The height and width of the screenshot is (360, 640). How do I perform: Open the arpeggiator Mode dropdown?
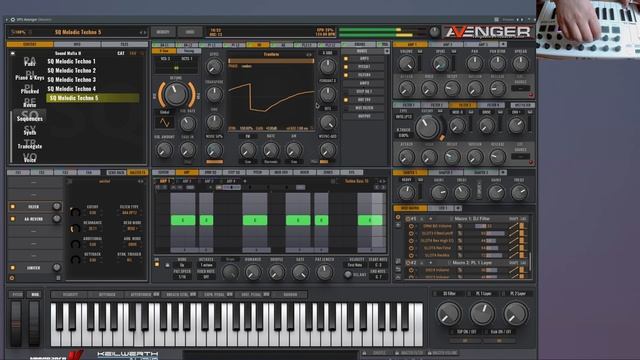click(x=182, y=265)
